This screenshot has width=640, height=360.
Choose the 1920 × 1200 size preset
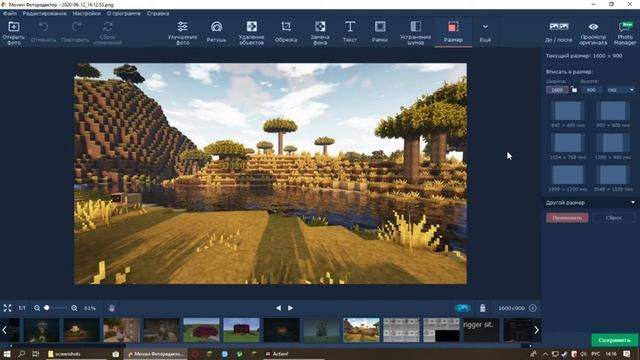(x=567, y=179)
